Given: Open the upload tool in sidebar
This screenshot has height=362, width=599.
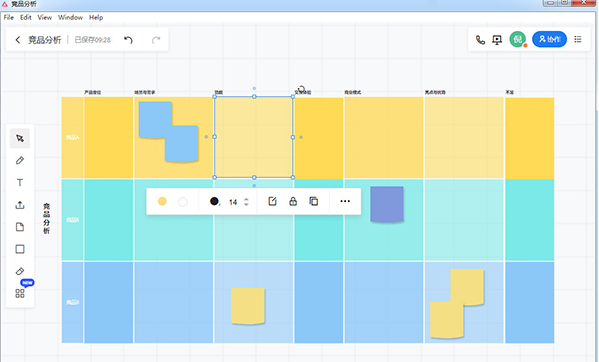Looking at the screenshot, I should tap(20, 205).
